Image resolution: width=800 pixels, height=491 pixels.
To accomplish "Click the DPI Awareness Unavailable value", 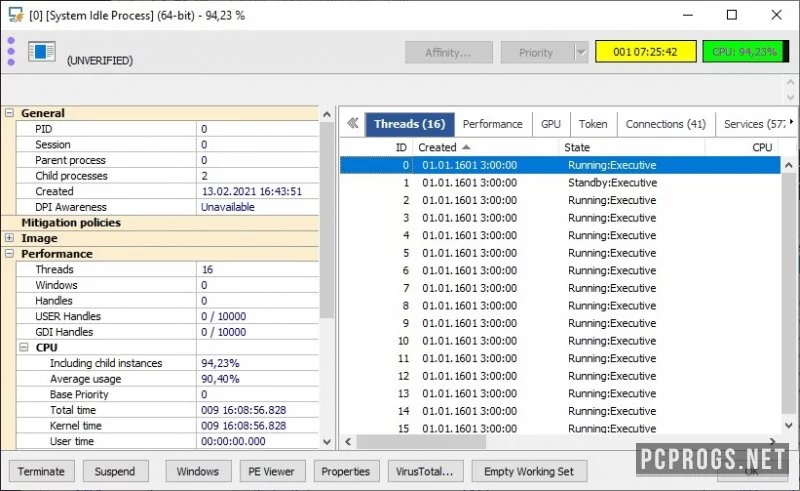I will (x=228, y=207).
